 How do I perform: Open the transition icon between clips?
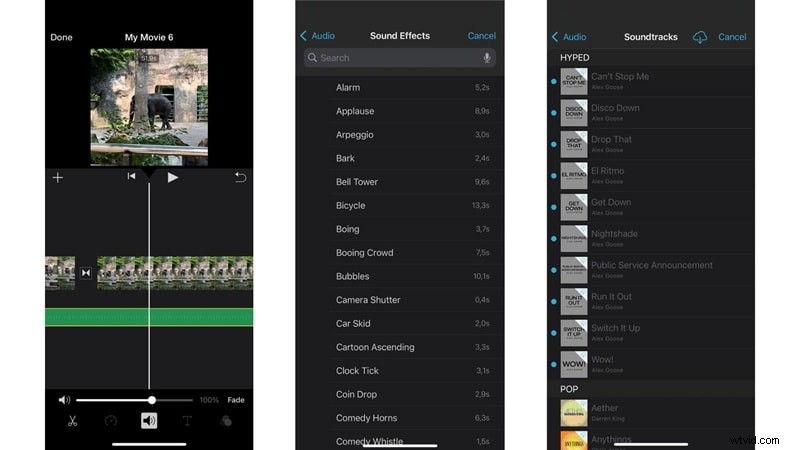[86, 273]
